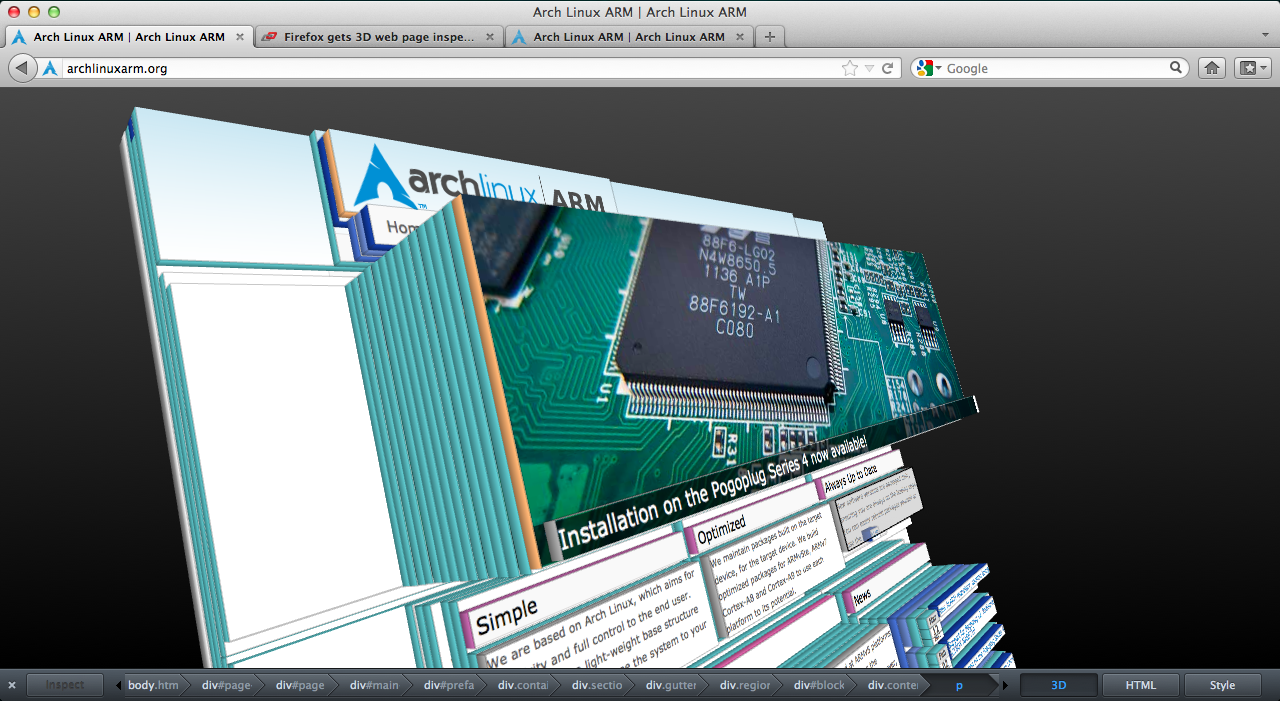1280x701 pixels.
Task: Open a new tab with plus button
Action: coord(769,37)
